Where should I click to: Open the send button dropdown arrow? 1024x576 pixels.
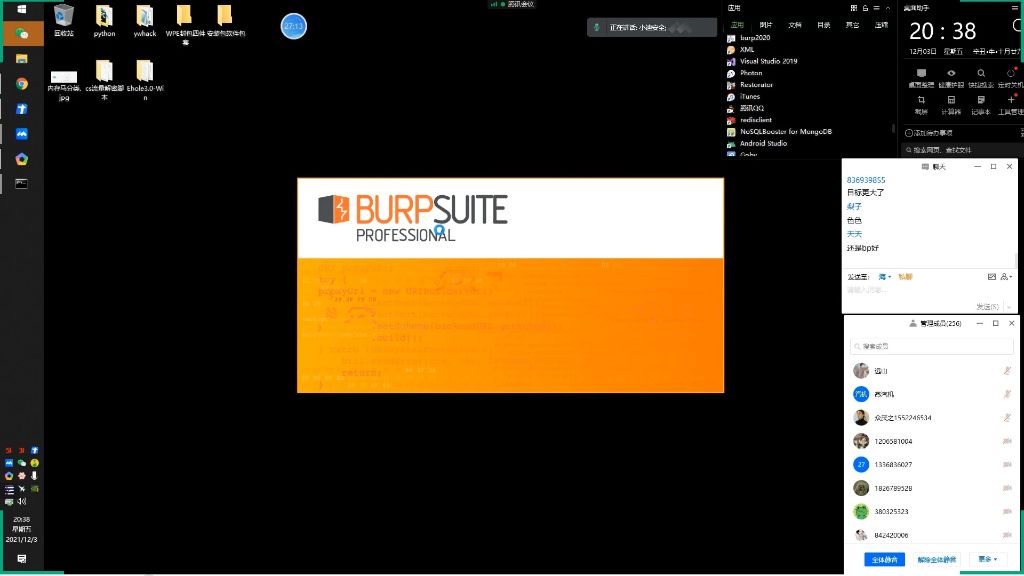tap(1009, 307)
